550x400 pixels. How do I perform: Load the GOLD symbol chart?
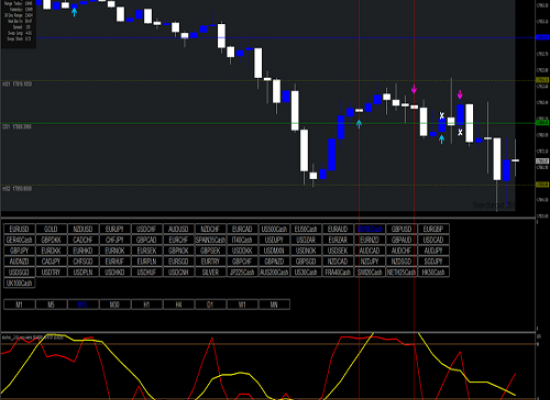click(x=51, y=229)
